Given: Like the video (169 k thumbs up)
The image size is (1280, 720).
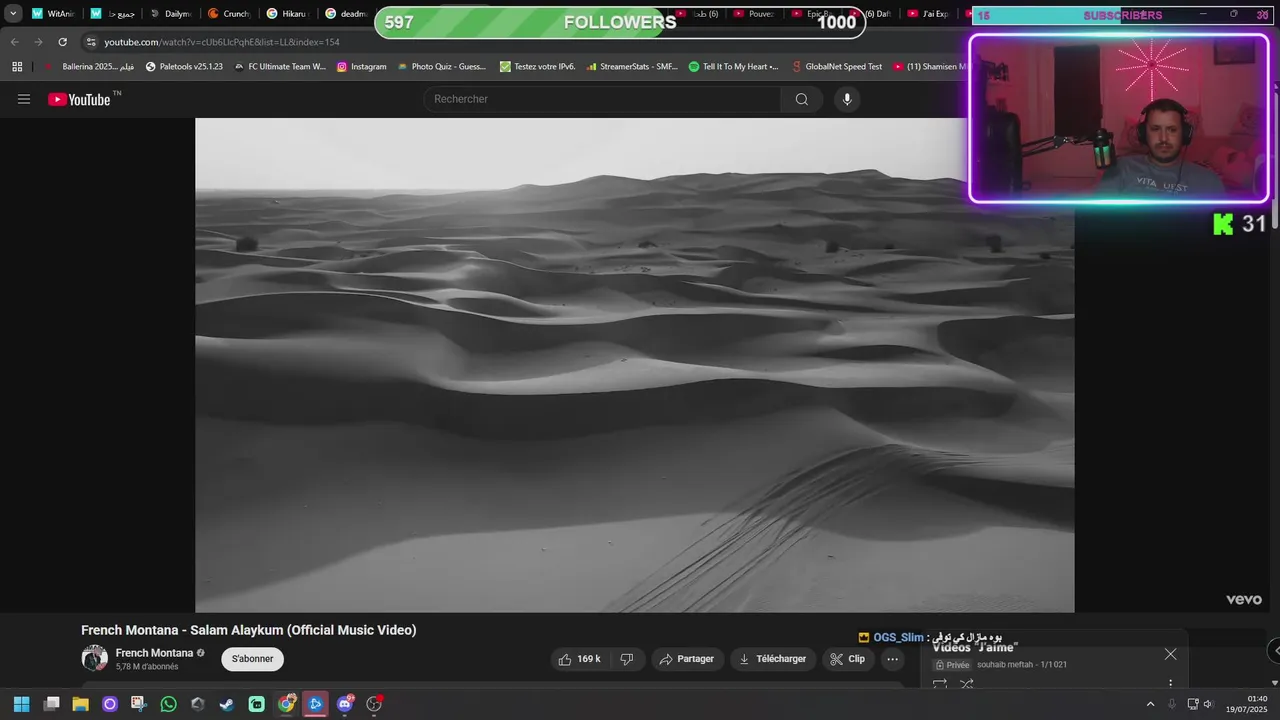Looking at the screenshot, I should coord(579,659).
